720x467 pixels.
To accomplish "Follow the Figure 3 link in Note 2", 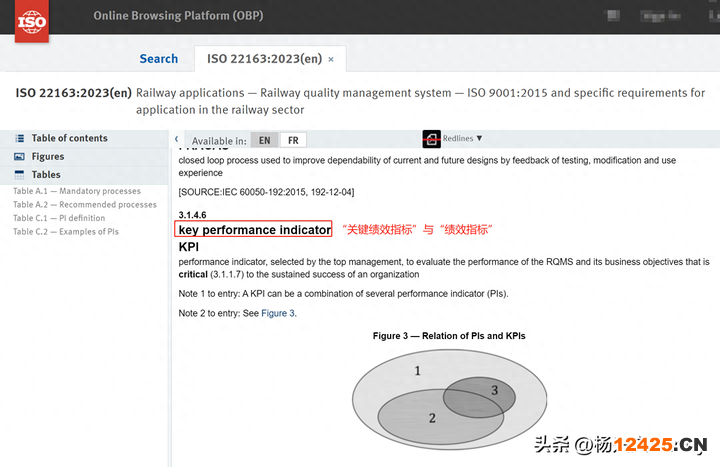I will pyautogui.click(x=278, y=313).
